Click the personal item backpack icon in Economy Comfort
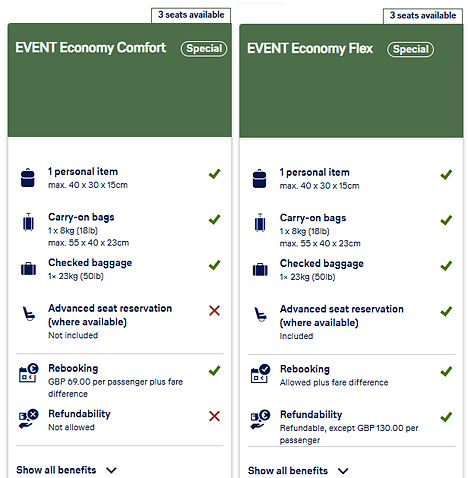Screen dimensions: 468x478 tap(28, 178)
